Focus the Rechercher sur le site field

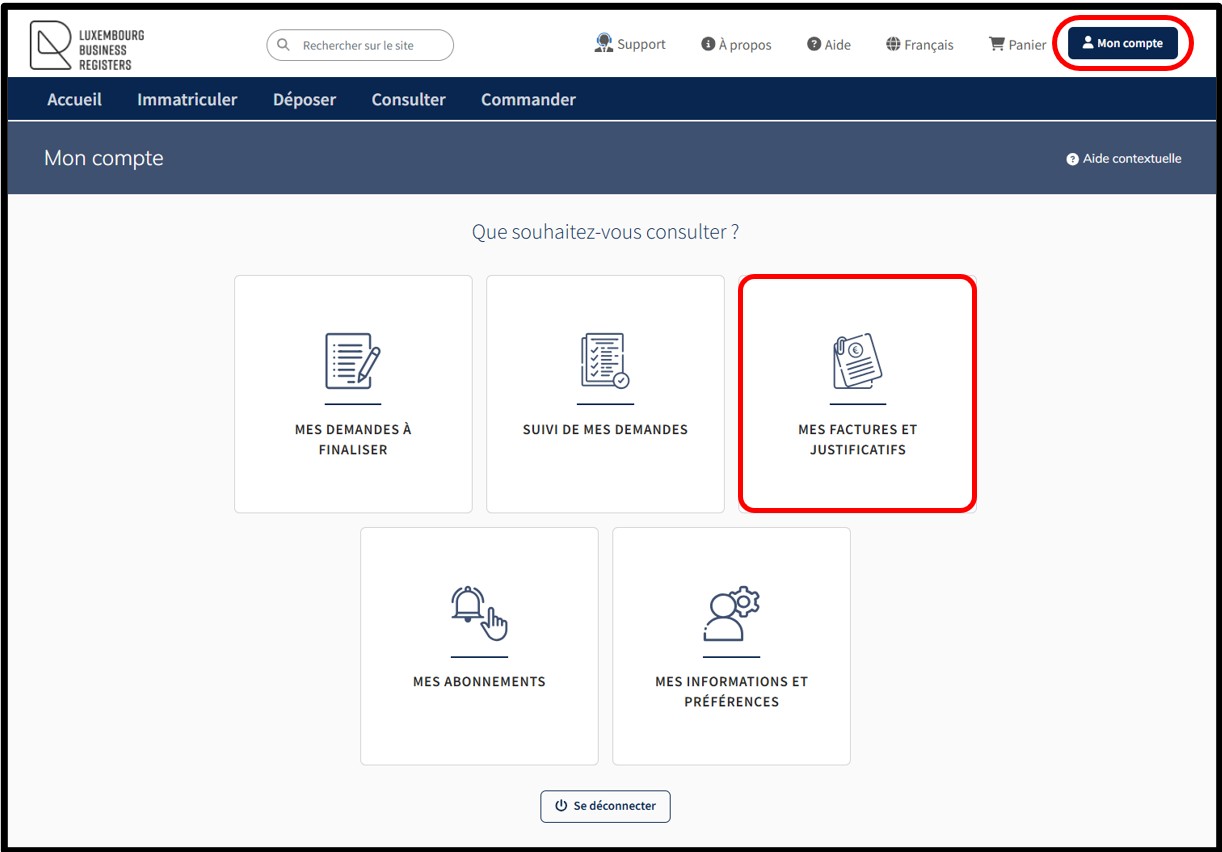click(370, 45)
